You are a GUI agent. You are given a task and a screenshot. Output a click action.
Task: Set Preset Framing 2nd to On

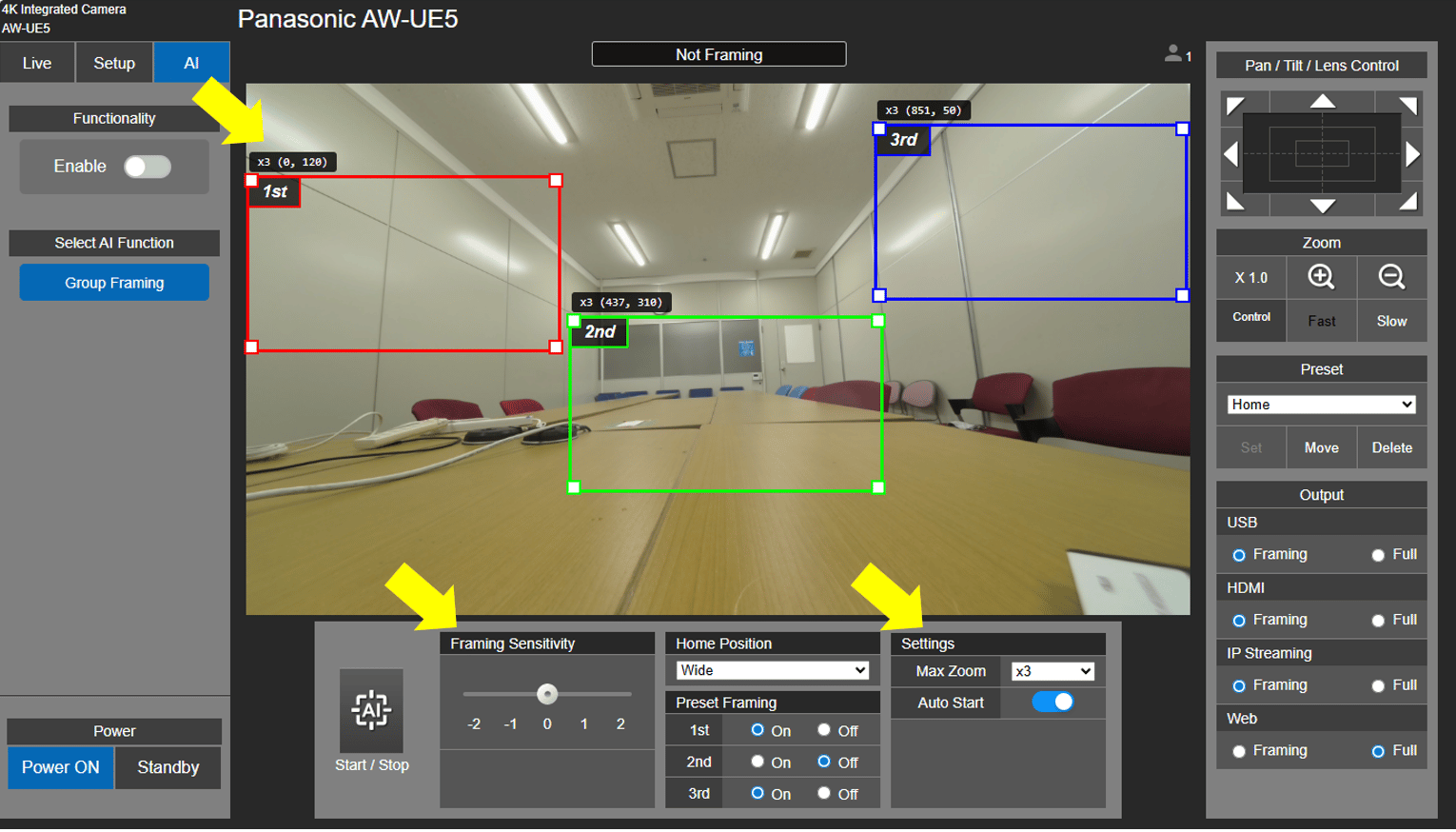(x=758, y=762)
